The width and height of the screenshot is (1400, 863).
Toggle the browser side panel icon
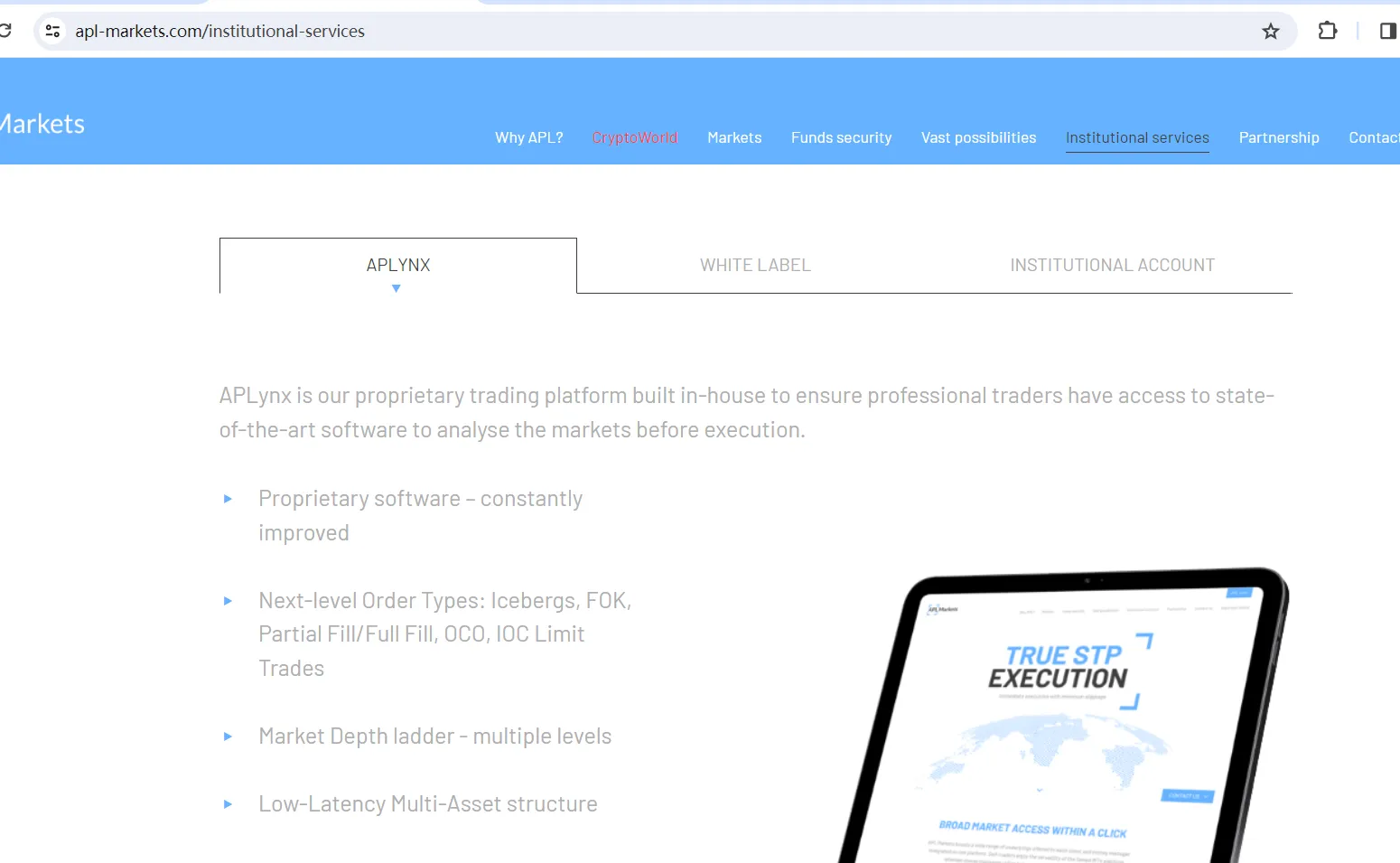point(1387,32)
